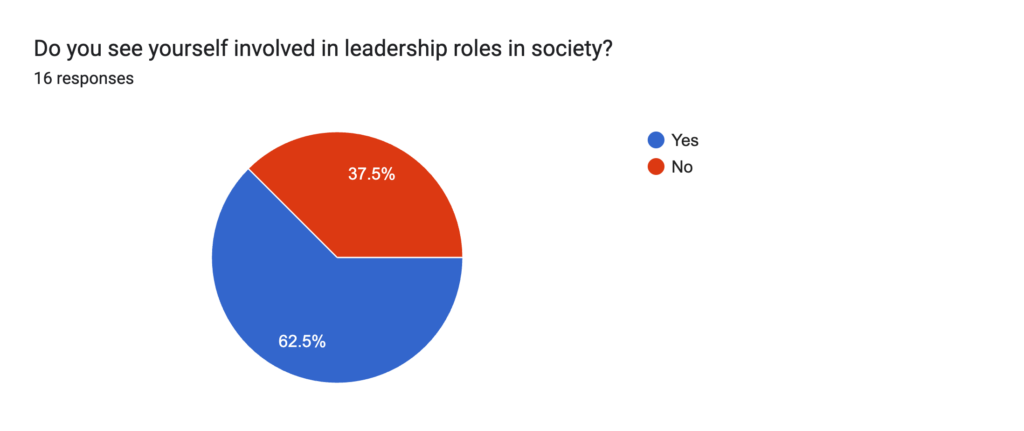
Task: Click the 16 responses count text
Action: tap(84, 79)
